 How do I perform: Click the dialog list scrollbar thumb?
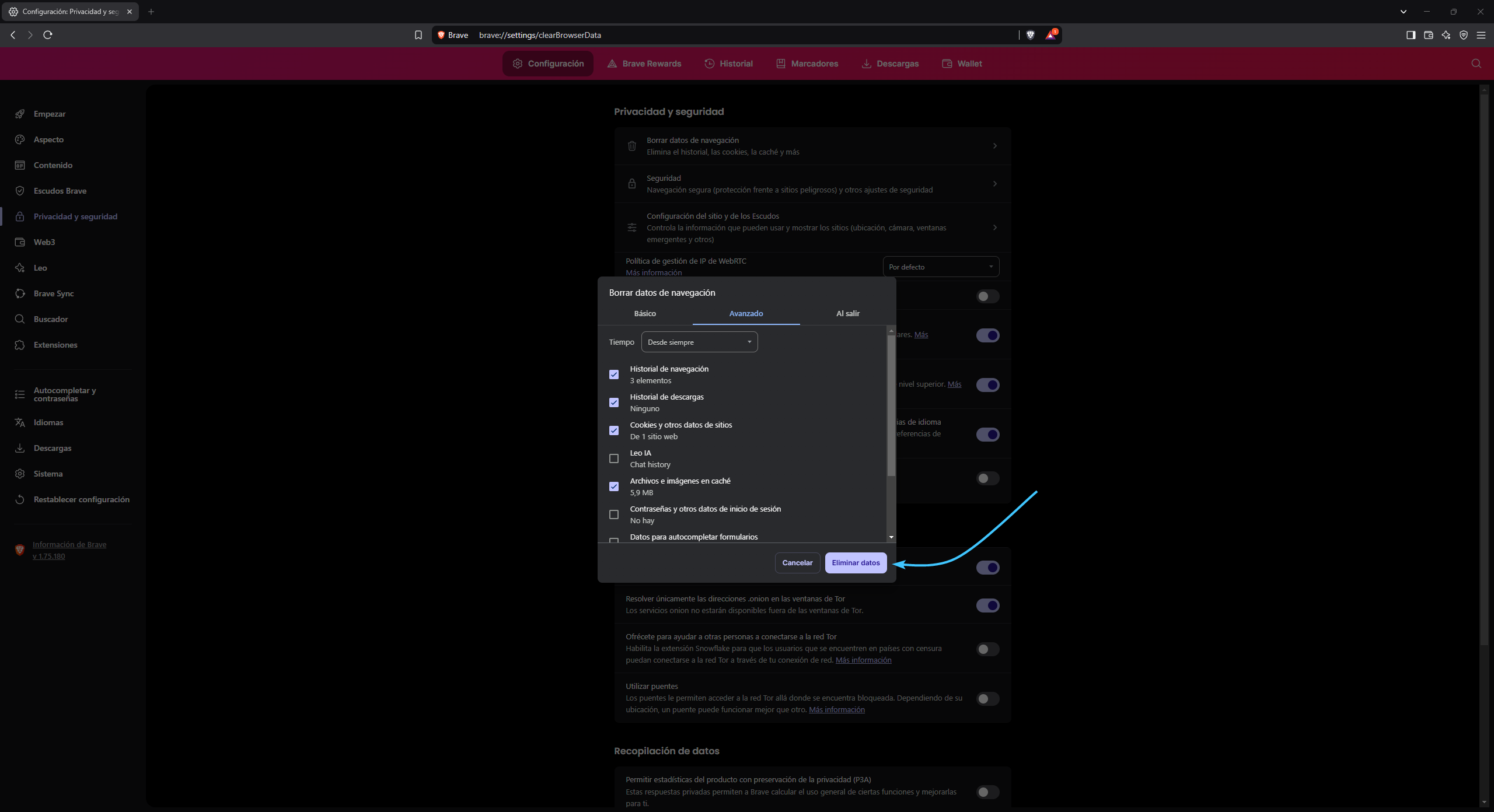tap(891, 405)
